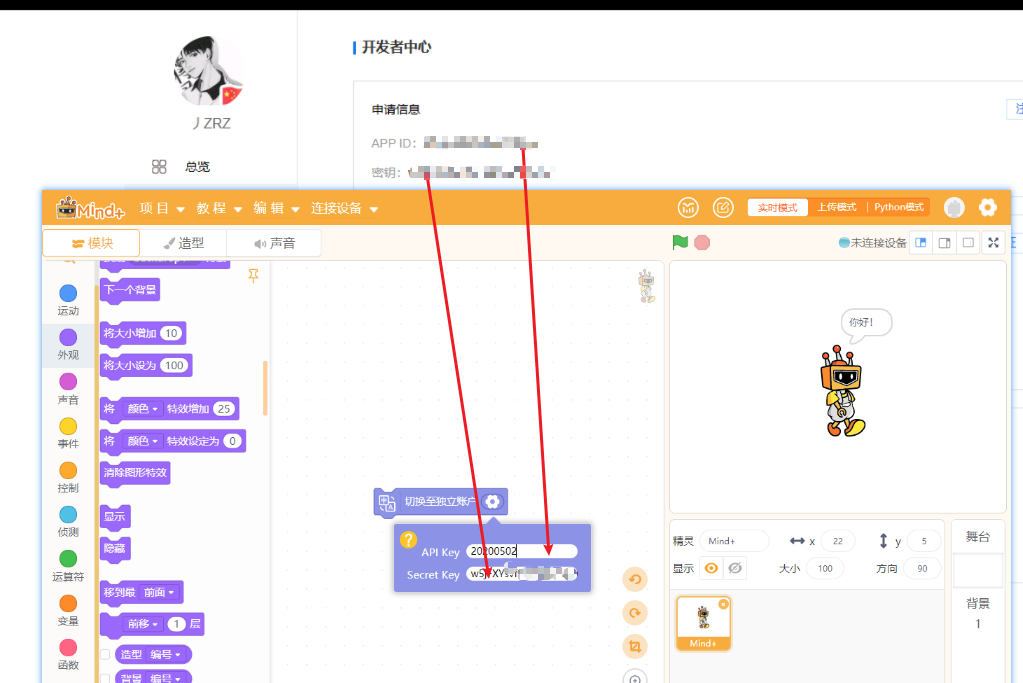Open the 前面 dropdown in 移到最 block
The height and width of the screenshot is (683, 1023).
coord(159,592)
